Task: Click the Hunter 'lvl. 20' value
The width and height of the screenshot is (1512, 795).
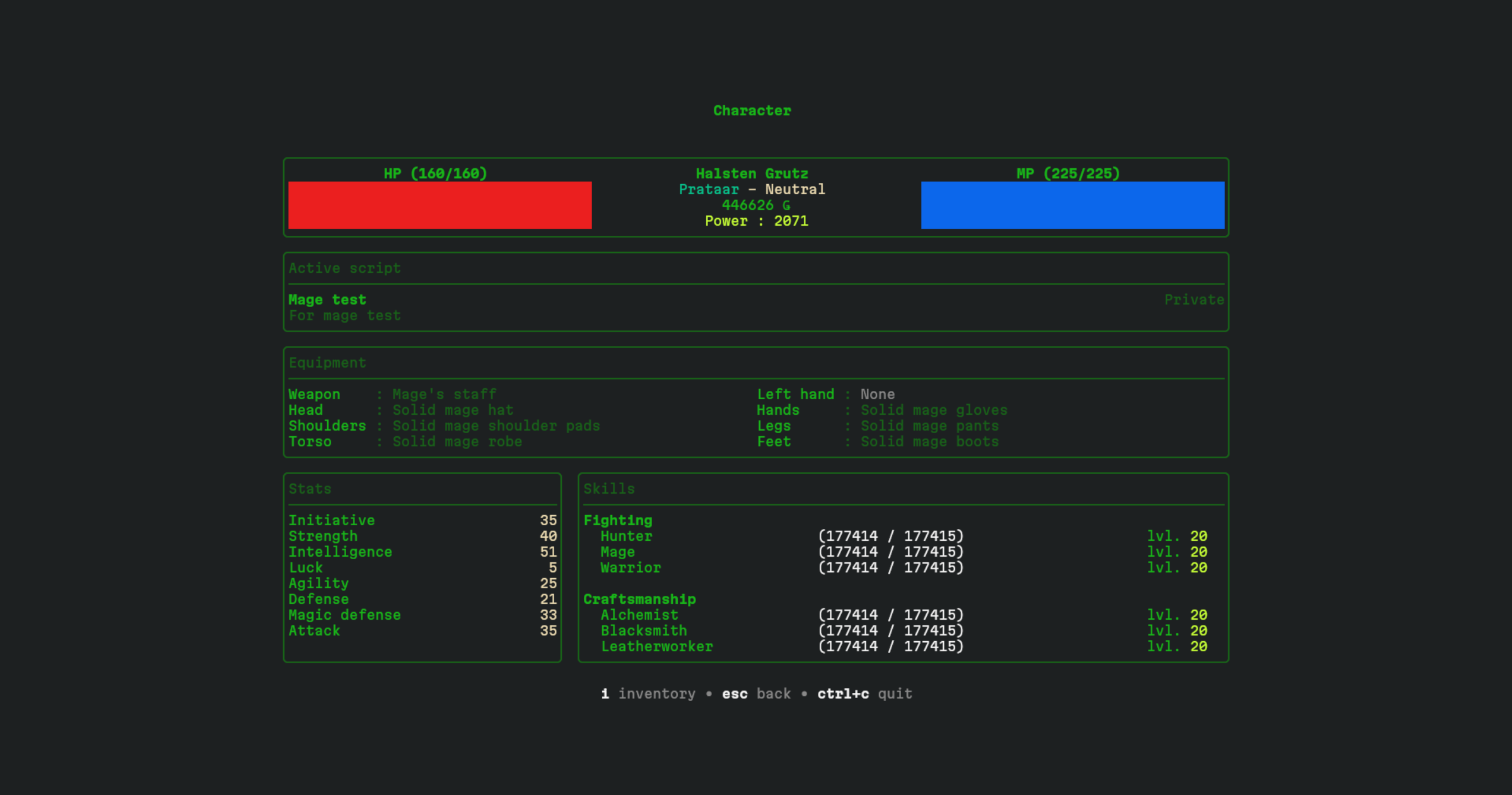Action: [1177, 536]
